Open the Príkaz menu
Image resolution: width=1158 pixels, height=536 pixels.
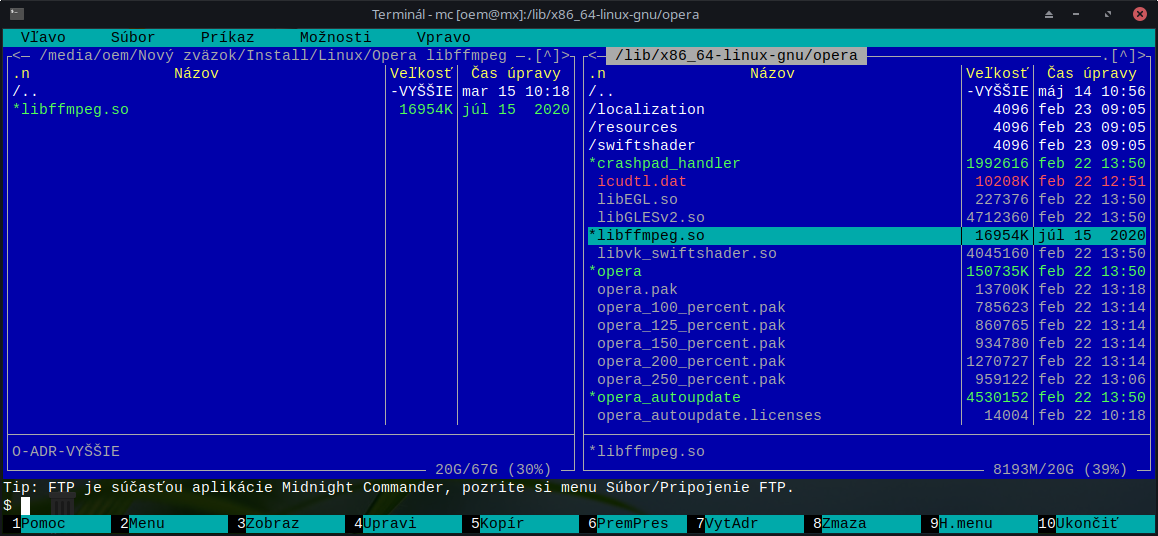pos(227,37)
